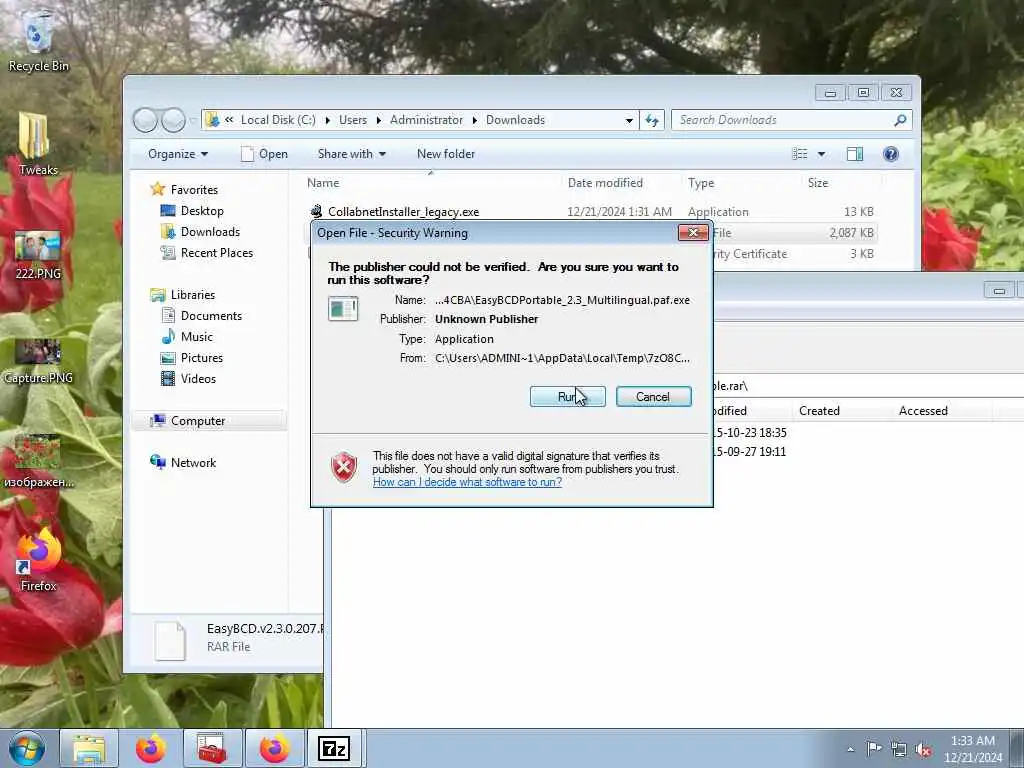Toggle the preview pane icon
This screenshot has width=1024, height=768.
point(855,154)
